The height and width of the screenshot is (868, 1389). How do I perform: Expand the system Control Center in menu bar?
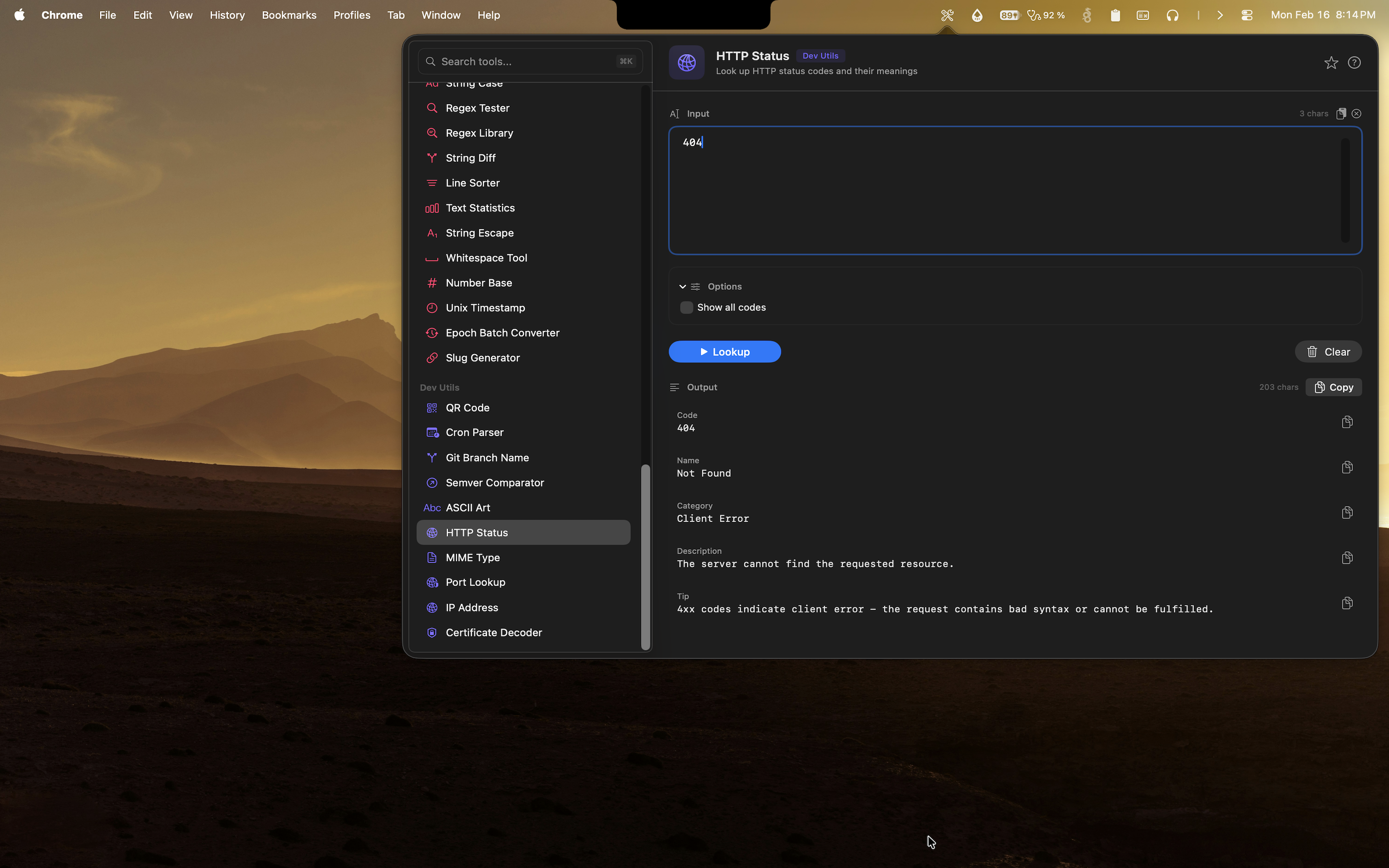click(x=1246, y=15)
